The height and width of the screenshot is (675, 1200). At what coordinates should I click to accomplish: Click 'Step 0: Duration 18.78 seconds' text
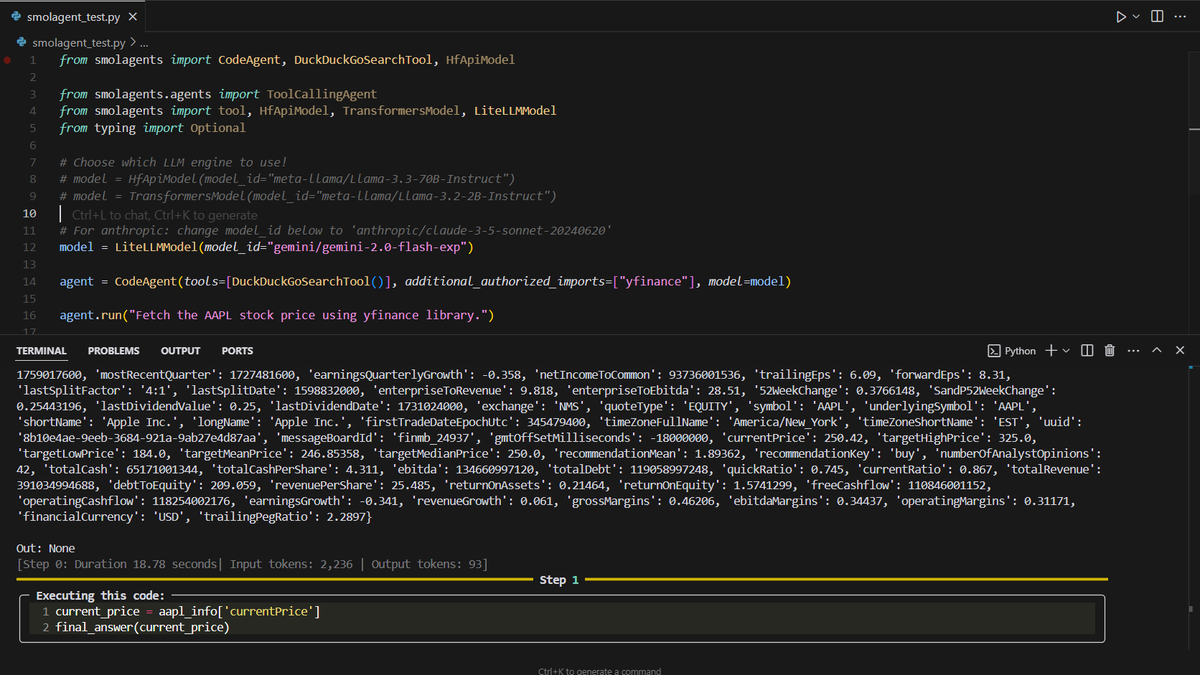click(x=117, y=564)
